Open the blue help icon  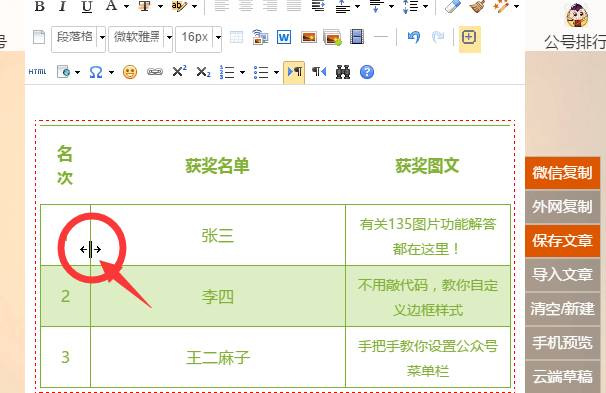pos(367,72)
